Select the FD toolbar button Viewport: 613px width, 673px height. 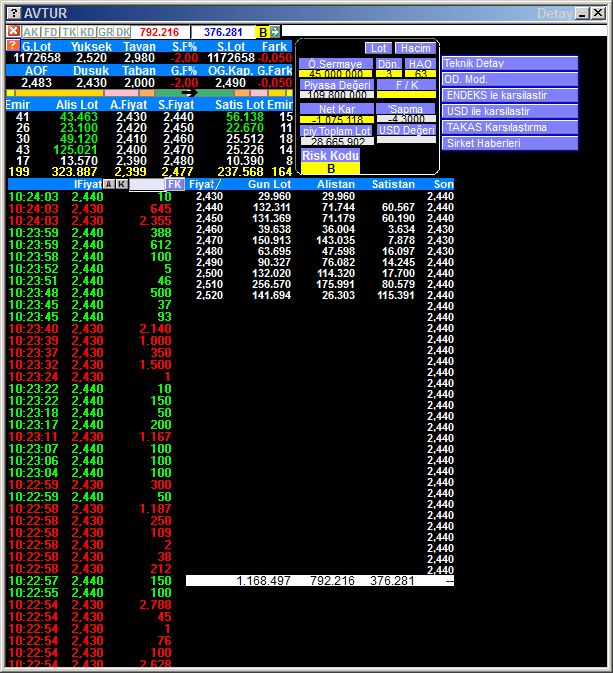coord(51,32)
